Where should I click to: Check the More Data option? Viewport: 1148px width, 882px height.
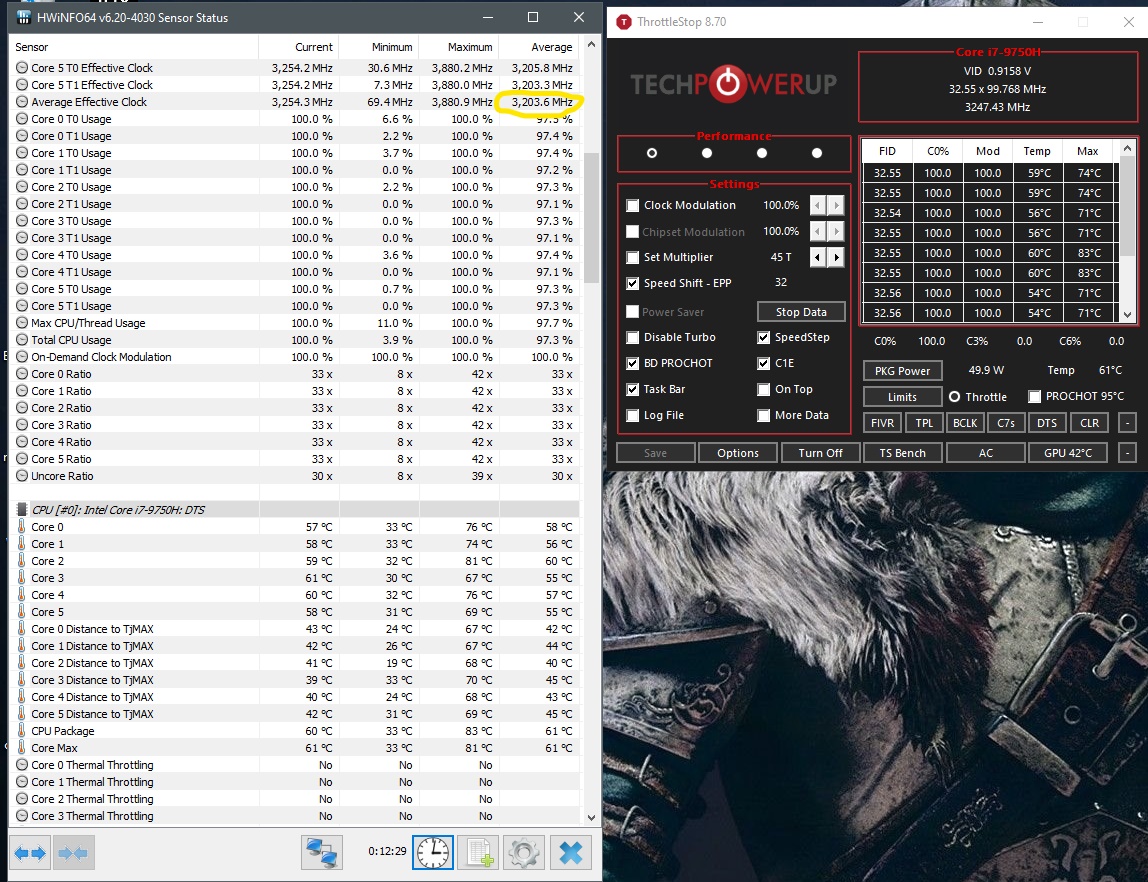click(x=764, y=416)
